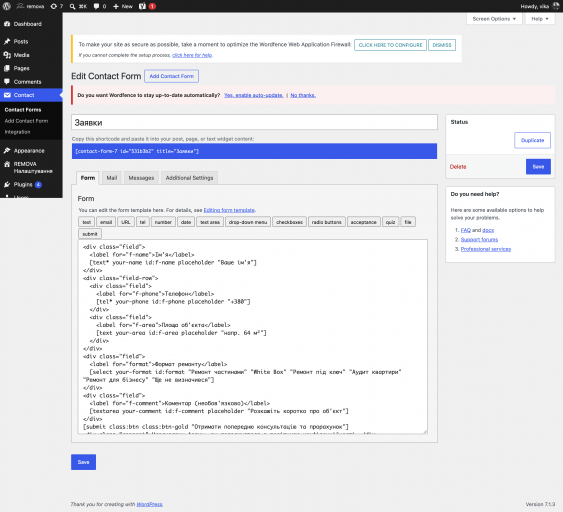The height and width of the screenshot is (512, 563).
Task: Click Yes, enable auto-update link
Action: click(253, 95)
